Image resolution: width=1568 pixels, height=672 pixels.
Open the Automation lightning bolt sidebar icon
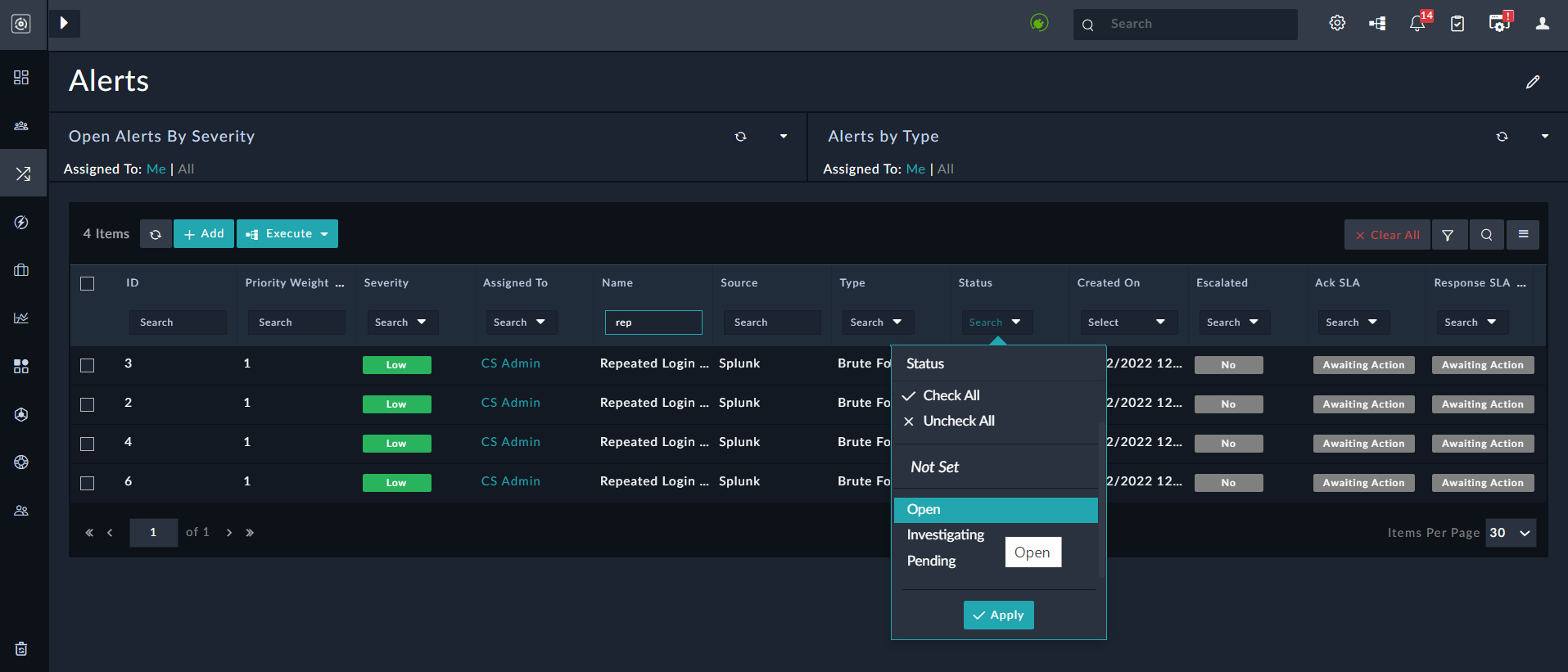[21, 222]
